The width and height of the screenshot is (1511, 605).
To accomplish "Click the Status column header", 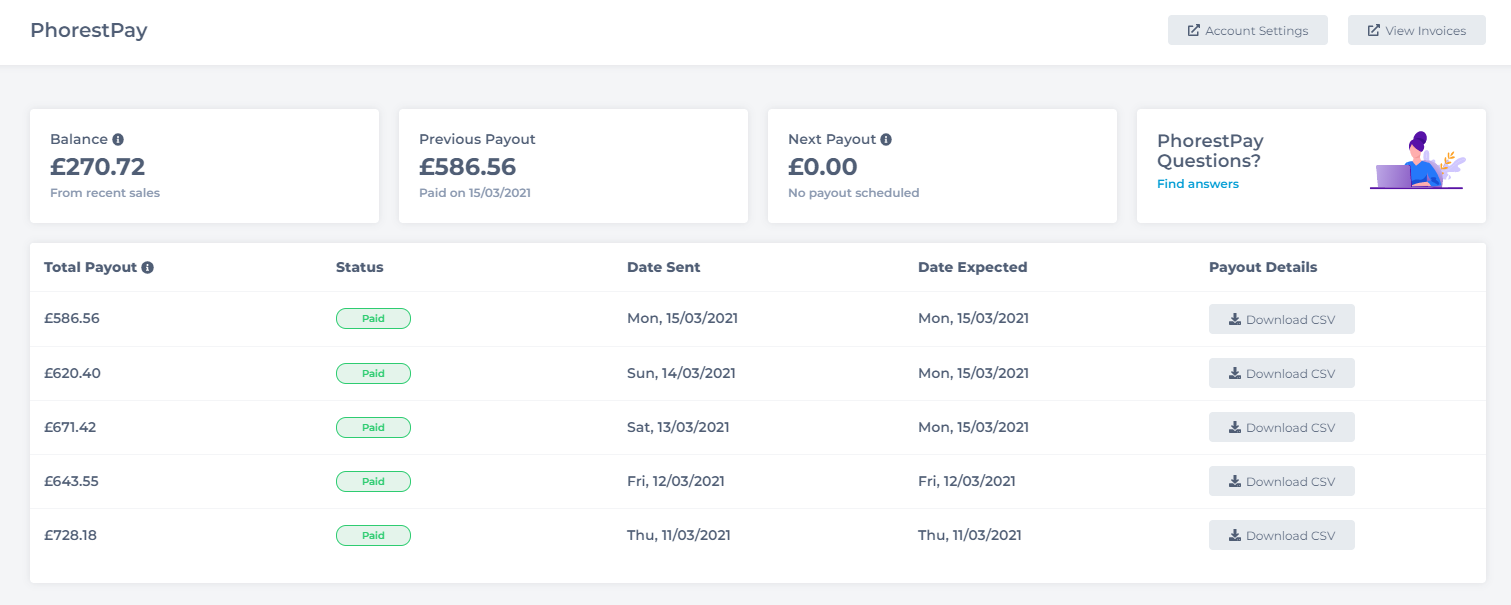I will (360, 267).
